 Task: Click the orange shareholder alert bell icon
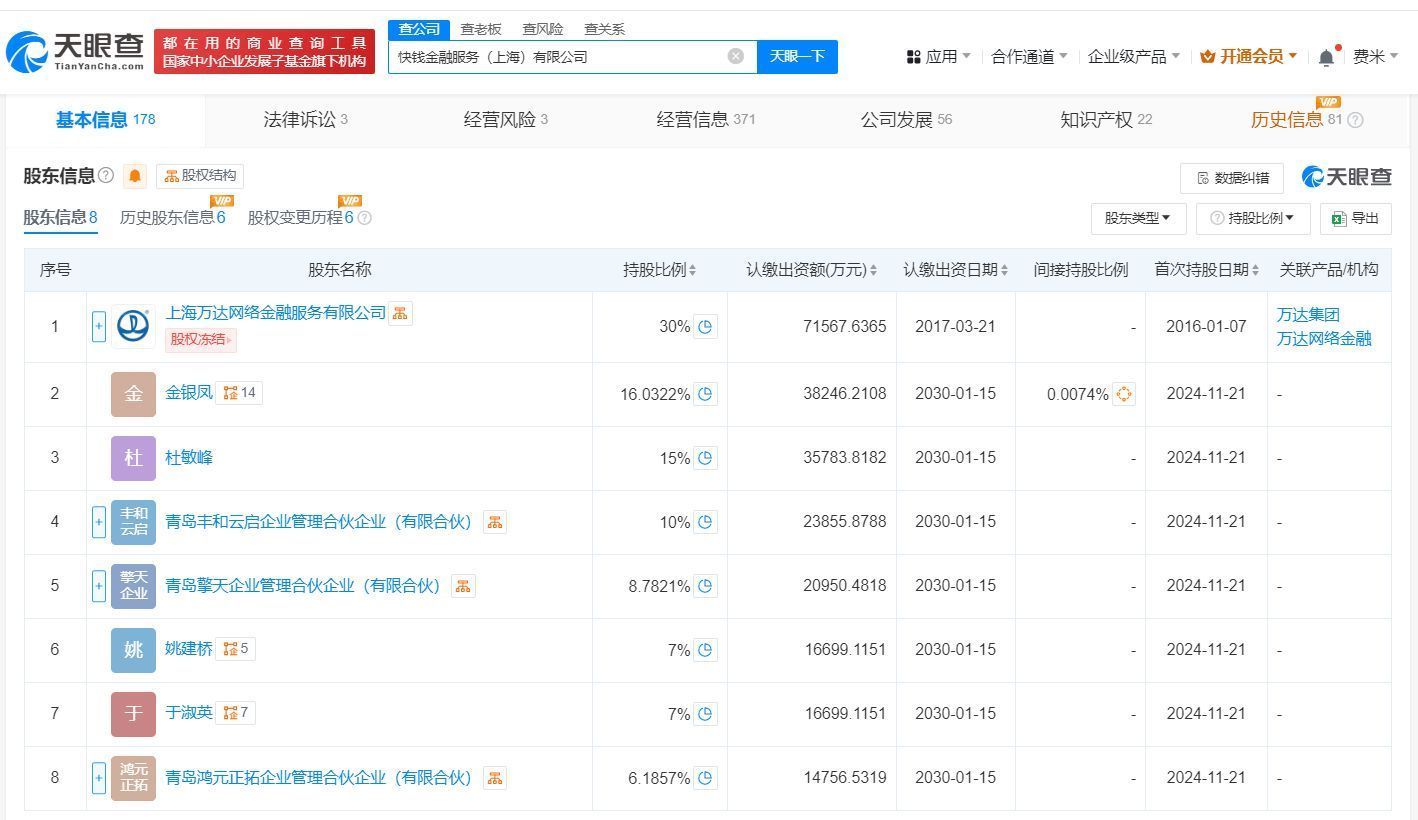[x=135, y=177]
